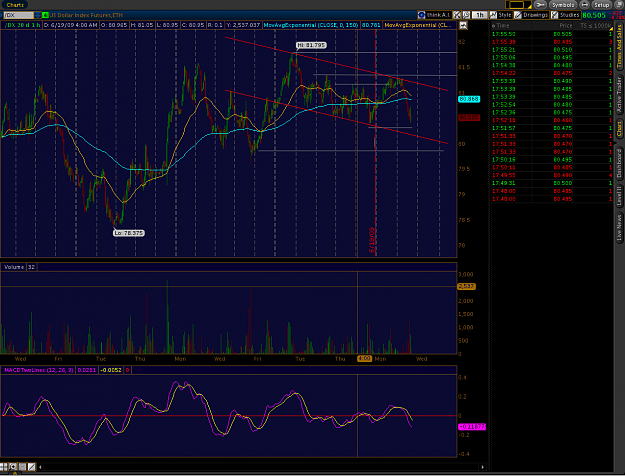The width and height of the screenshot is (625, 476).
Task: Click the 17:55:50 trade row
Action: point(552,34)
